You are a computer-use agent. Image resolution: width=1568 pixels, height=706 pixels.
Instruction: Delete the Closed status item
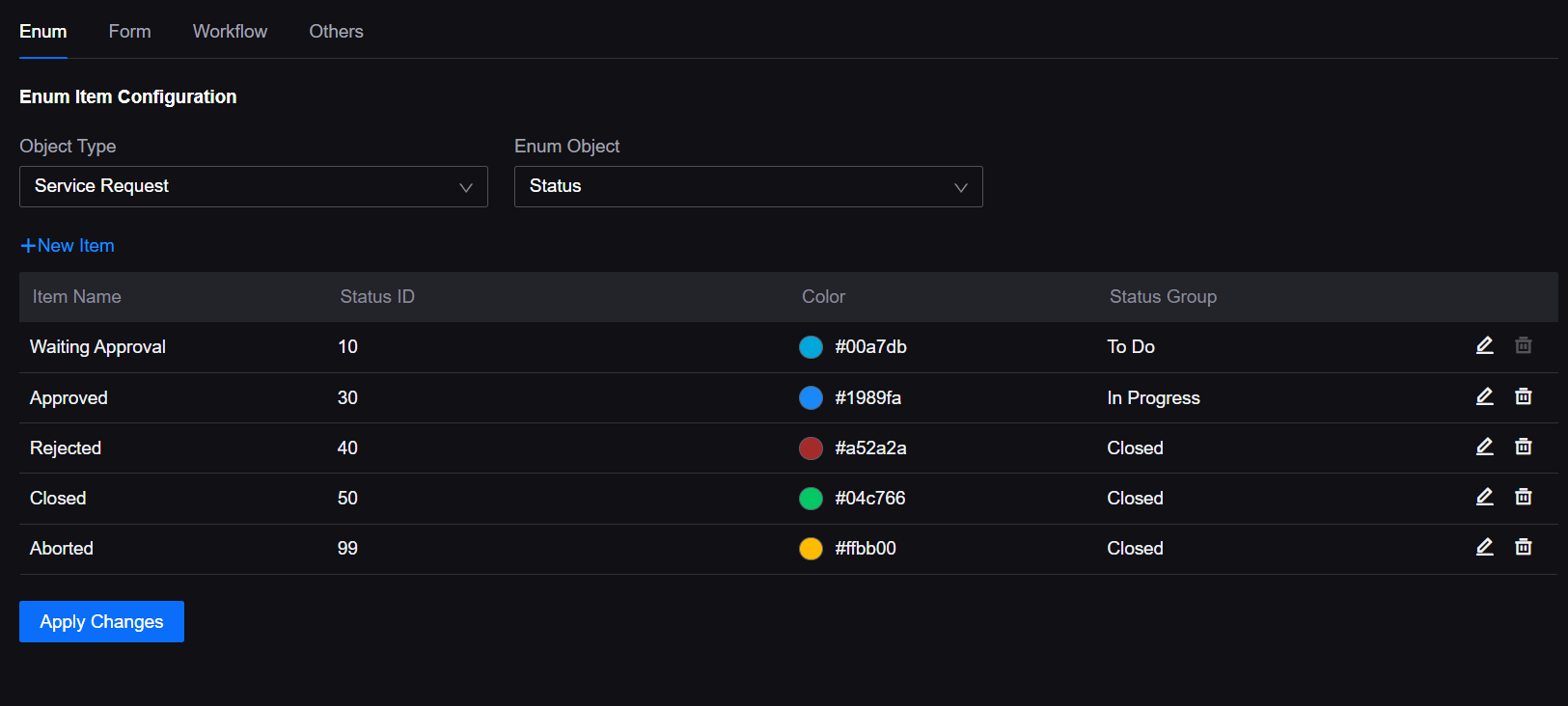click(1523, 497)
